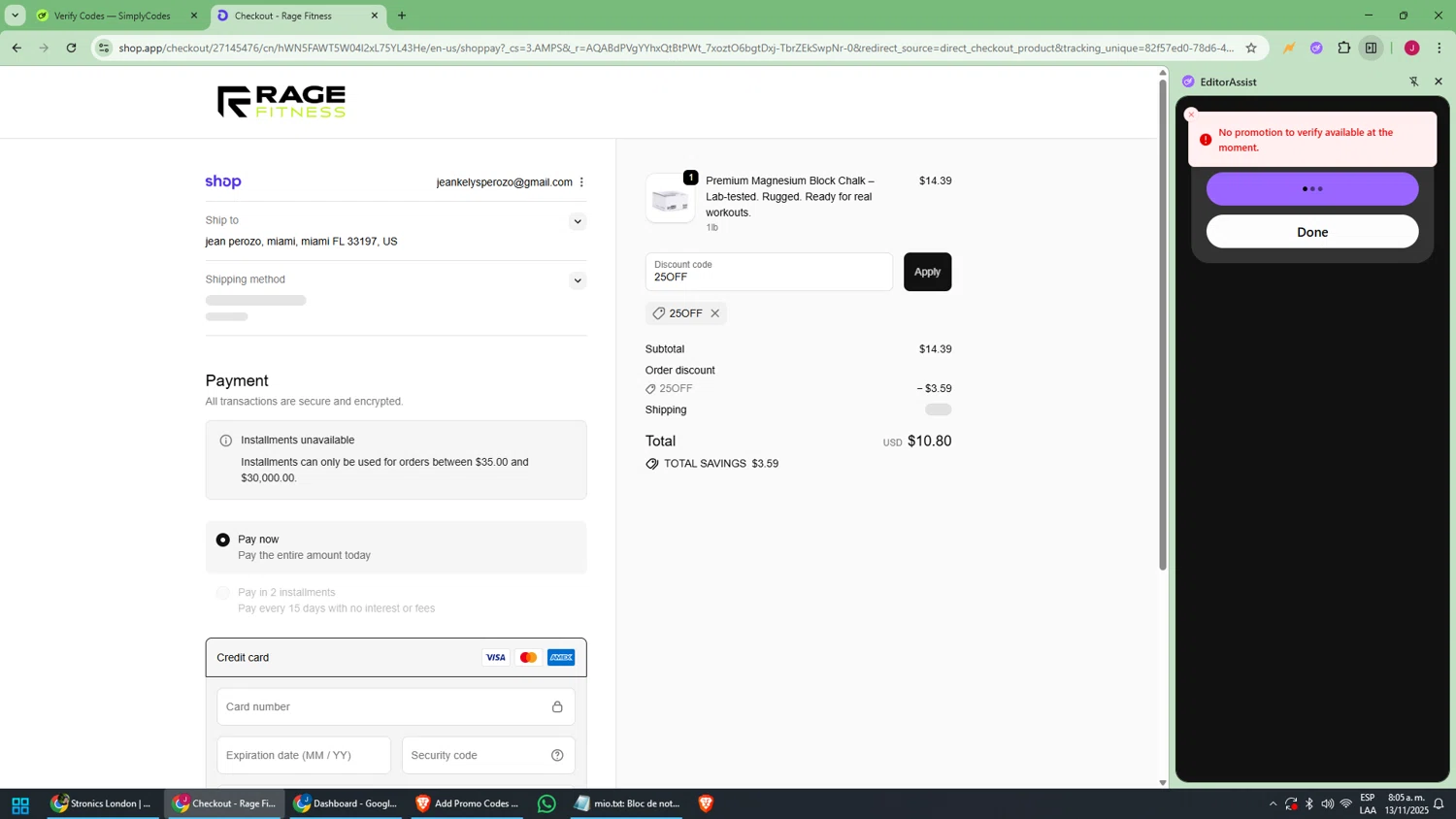Screen dimensions: 1456x819
Task: Toggle the browser side panel icon
Action: pos(1371,48)
